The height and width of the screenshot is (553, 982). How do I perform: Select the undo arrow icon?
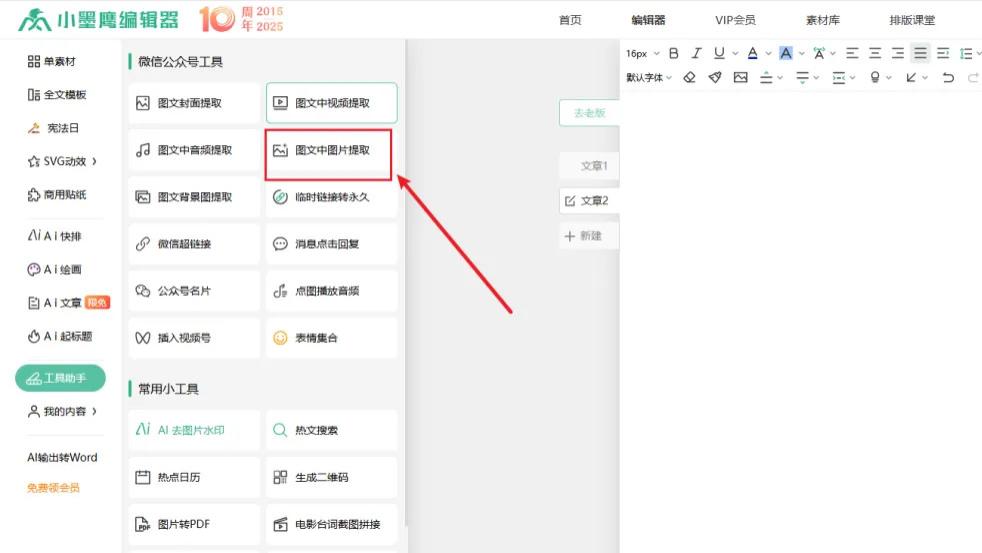[x=948, y=77]
